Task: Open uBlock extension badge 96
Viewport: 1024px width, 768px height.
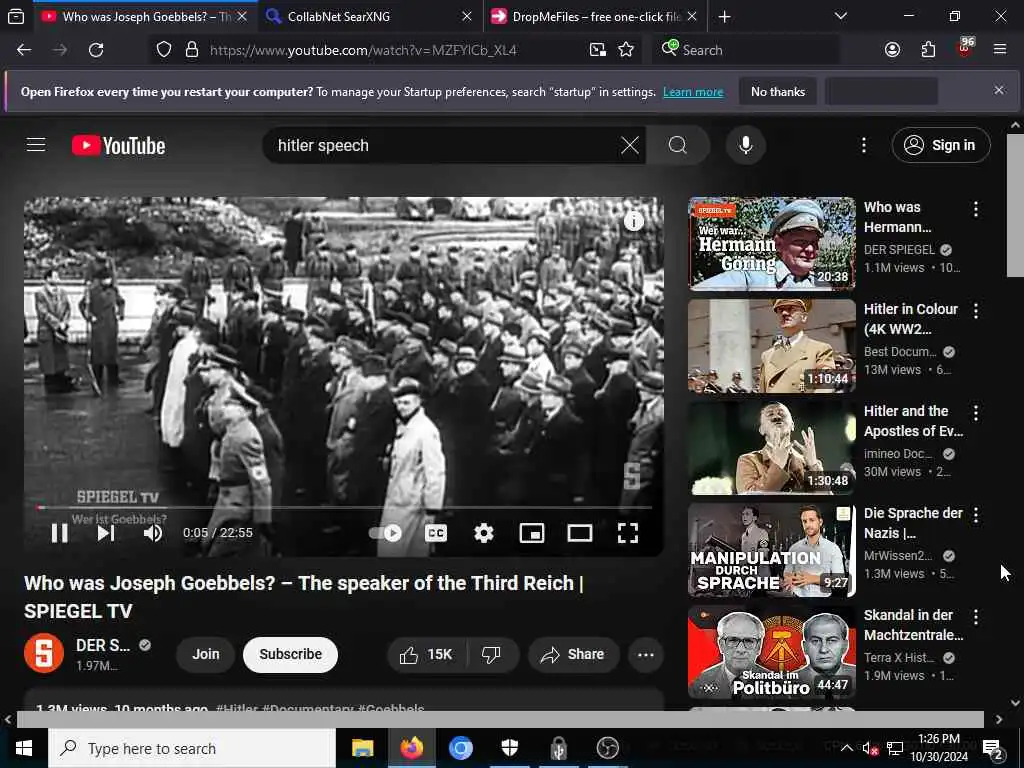Action: [x=965, y=48]
